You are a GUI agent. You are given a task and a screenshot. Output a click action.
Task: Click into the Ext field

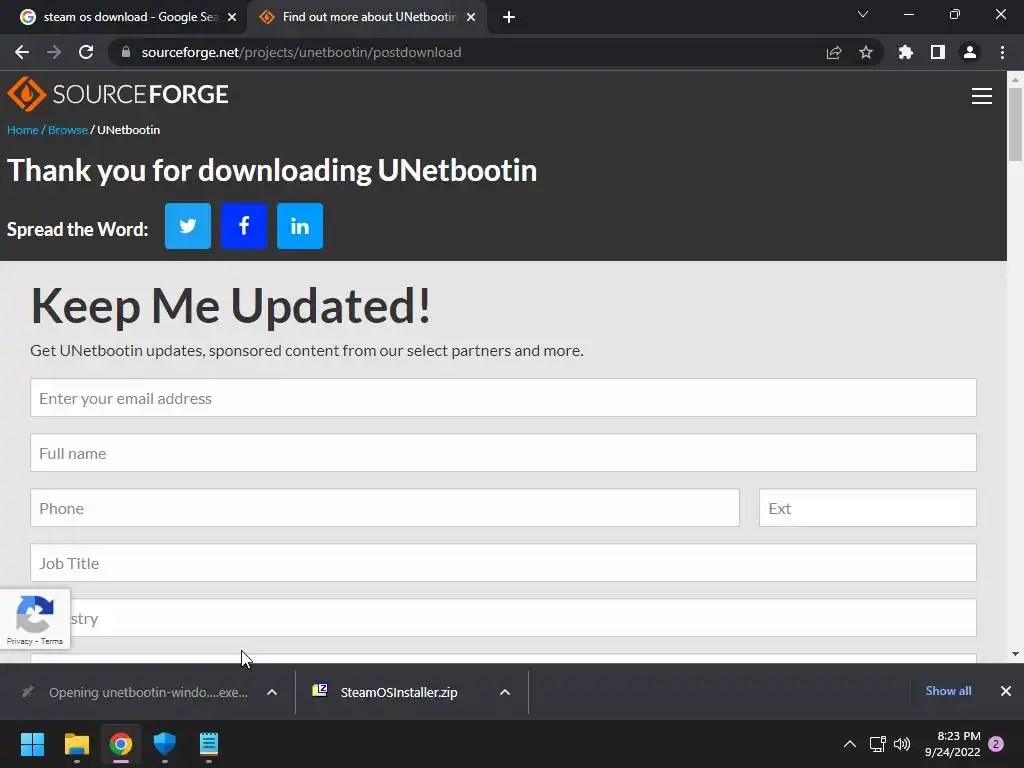point(867,507)
